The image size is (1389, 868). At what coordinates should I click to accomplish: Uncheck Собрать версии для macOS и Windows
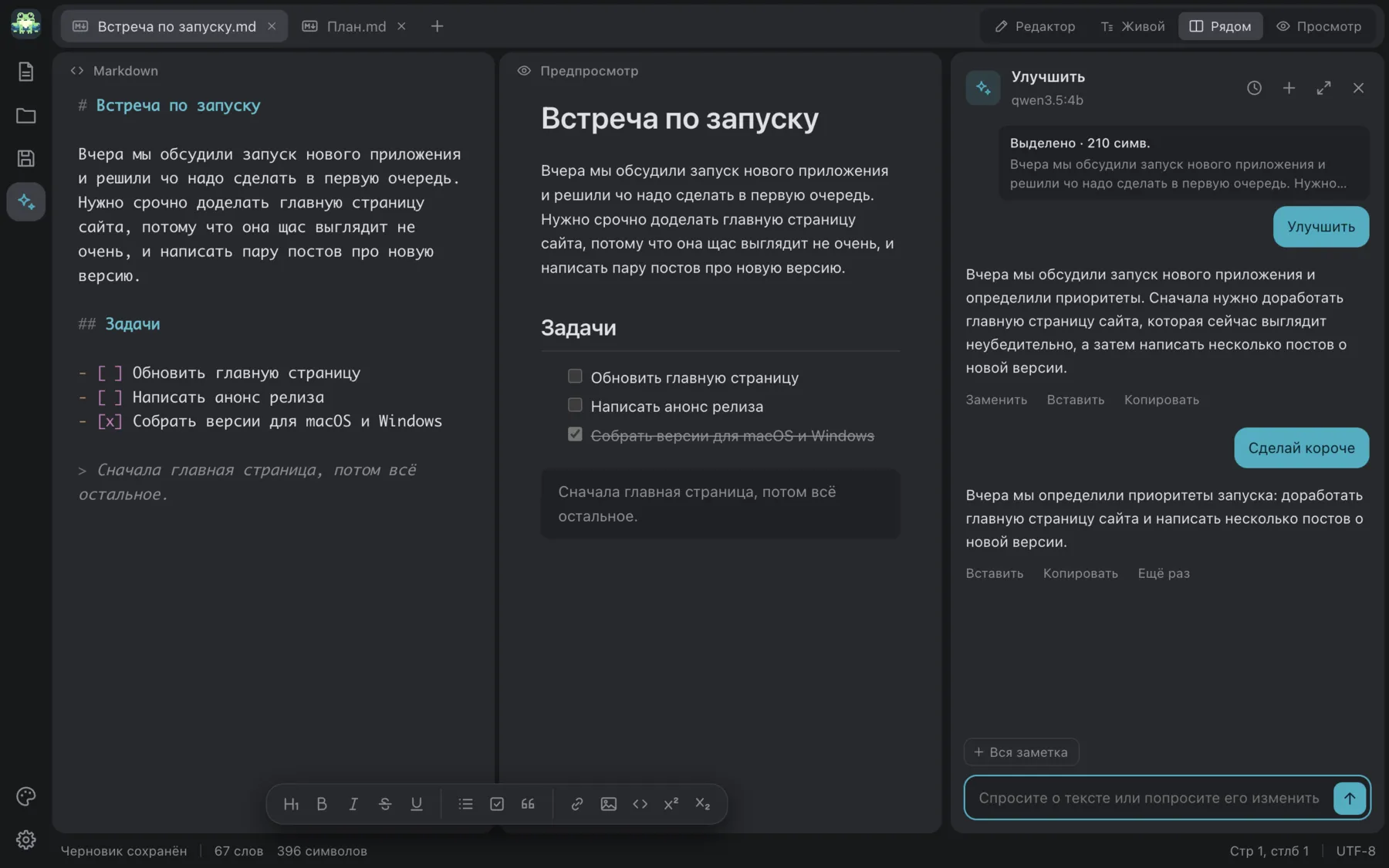(575, 434)
